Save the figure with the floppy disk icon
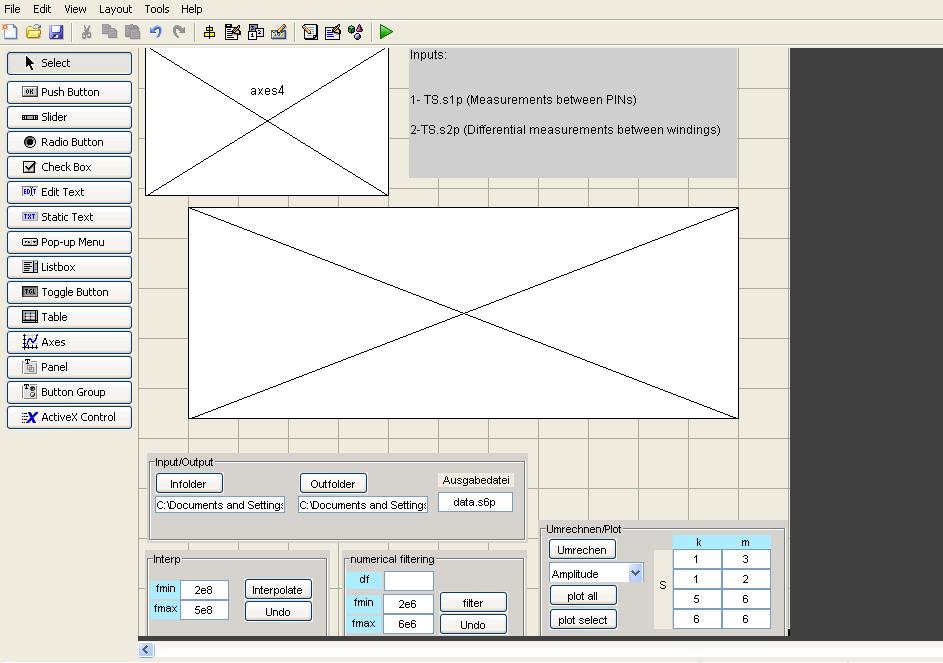This screenshot has width=943, height=663. pos(56,32)
